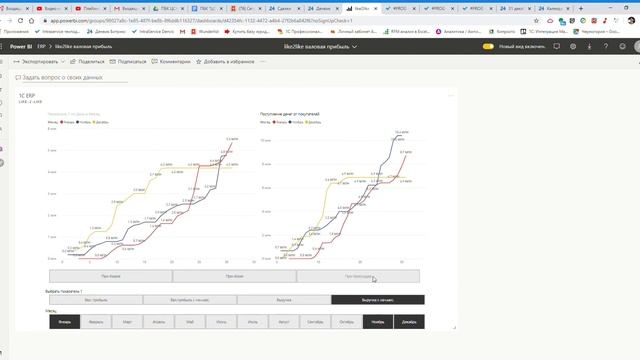
Task: Click the red cloud extension icon
Action: pyautogui.click(x=550, y=20)
